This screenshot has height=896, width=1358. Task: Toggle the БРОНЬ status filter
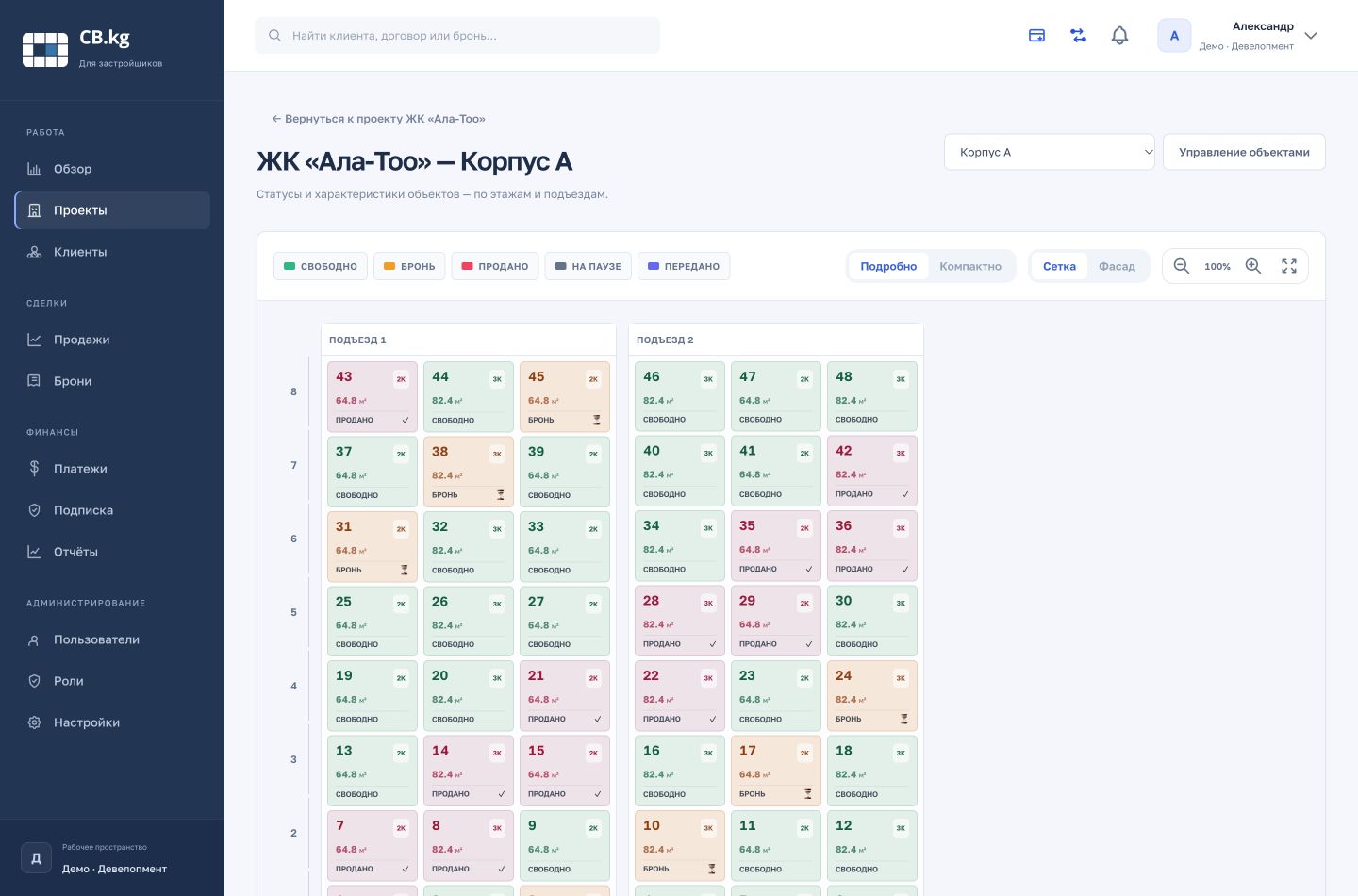409,266
